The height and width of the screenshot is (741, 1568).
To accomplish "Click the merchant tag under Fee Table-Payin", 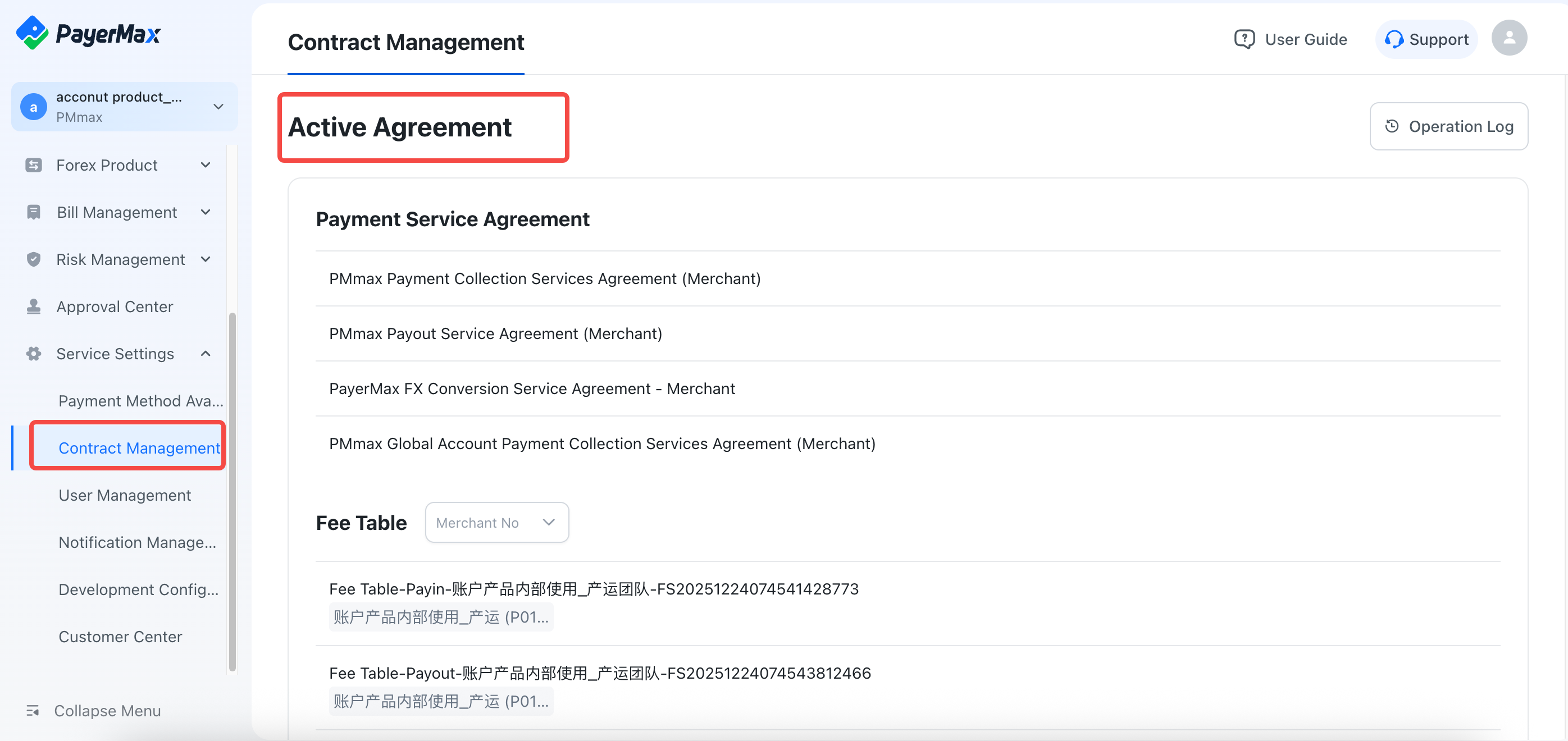I will pyautogui.click(x=441, y=617).
